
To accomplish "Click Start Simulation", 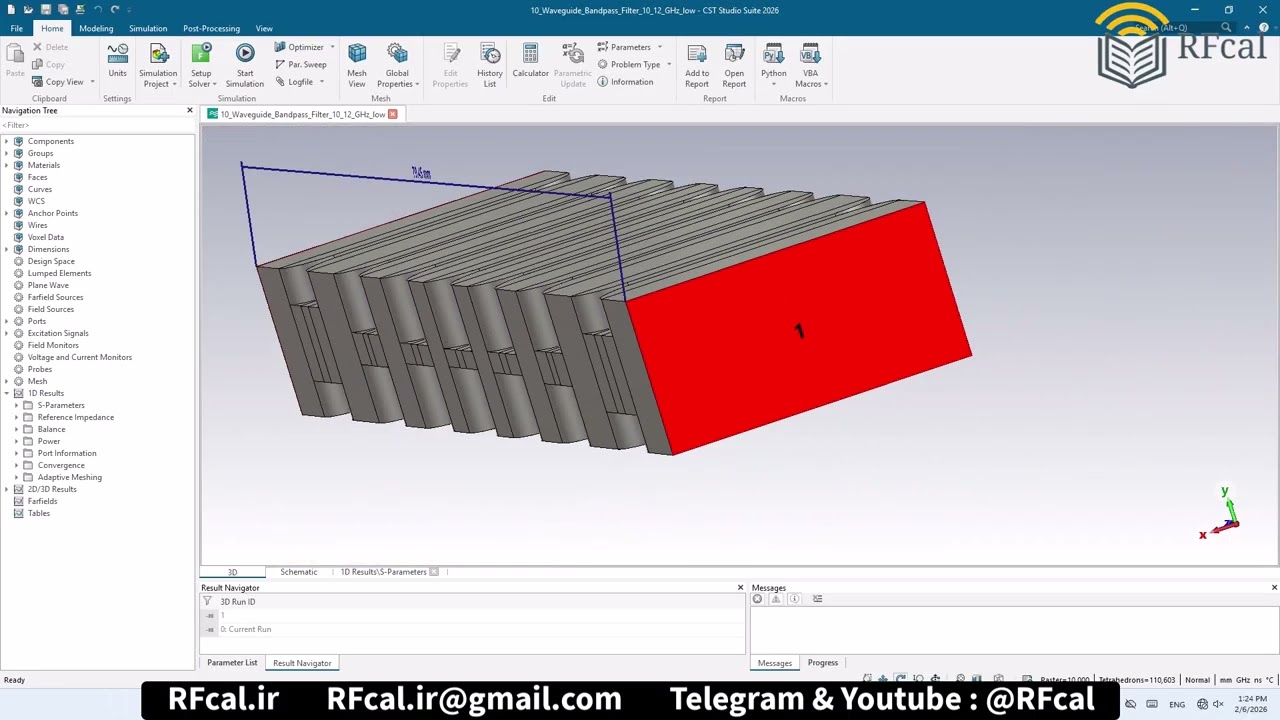I will 244,64.
